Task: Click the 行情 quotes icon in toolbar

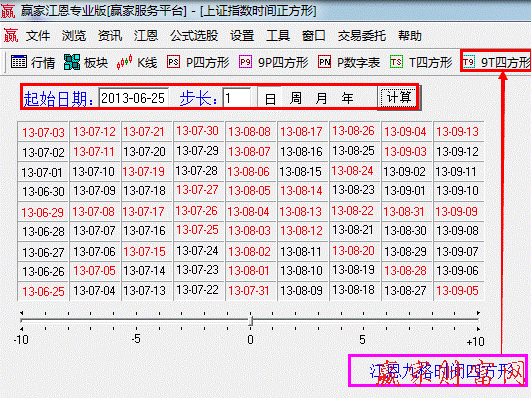Action: coord(19,62)
